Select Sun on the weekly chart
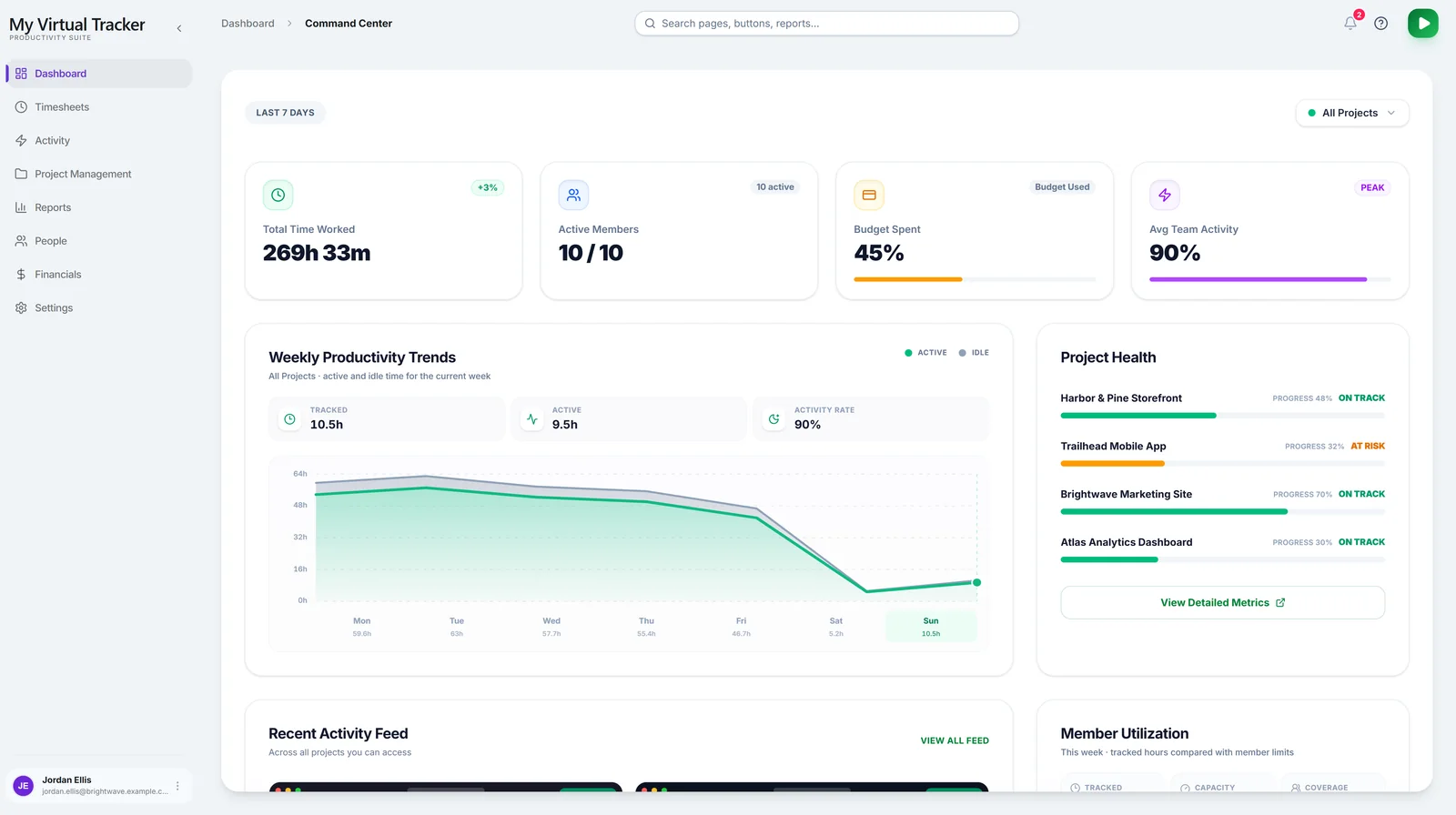The image size is (1456, 815). pyautogui.click(x=931, y=627)
